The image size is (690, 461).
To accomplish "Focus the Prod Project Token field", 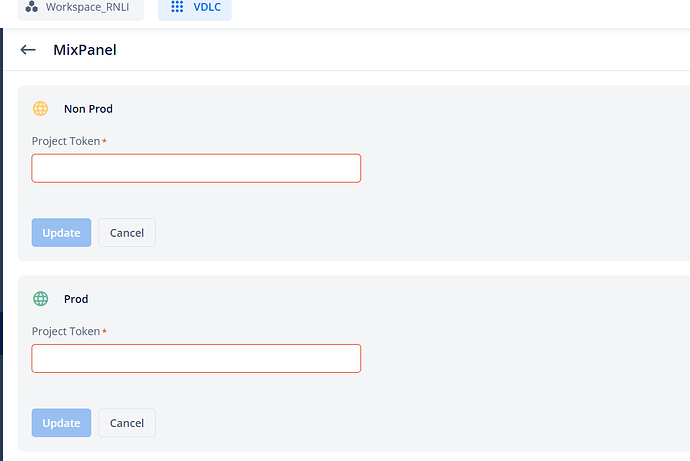I will [196, 358].
